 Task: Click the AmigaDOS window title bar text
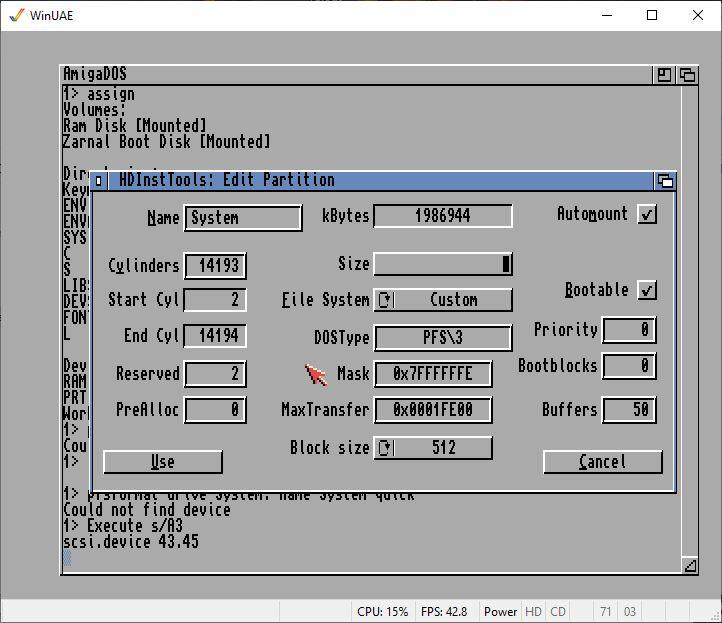95,74
